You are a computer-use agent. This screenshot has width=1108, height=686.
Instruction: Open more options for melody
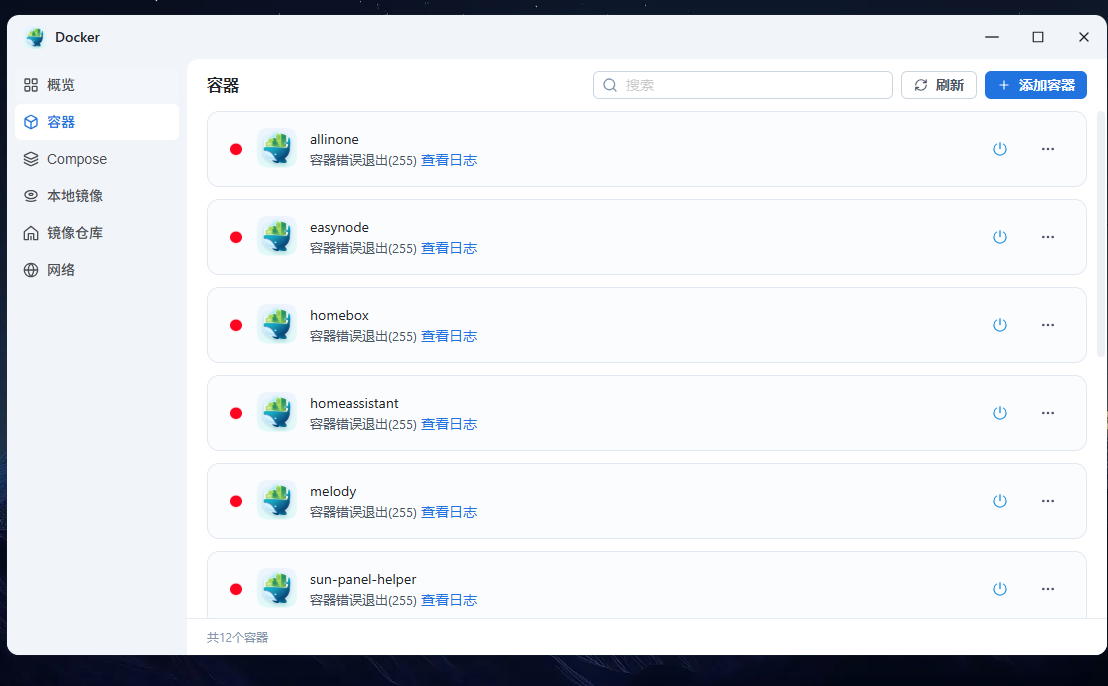point(1047,501)
